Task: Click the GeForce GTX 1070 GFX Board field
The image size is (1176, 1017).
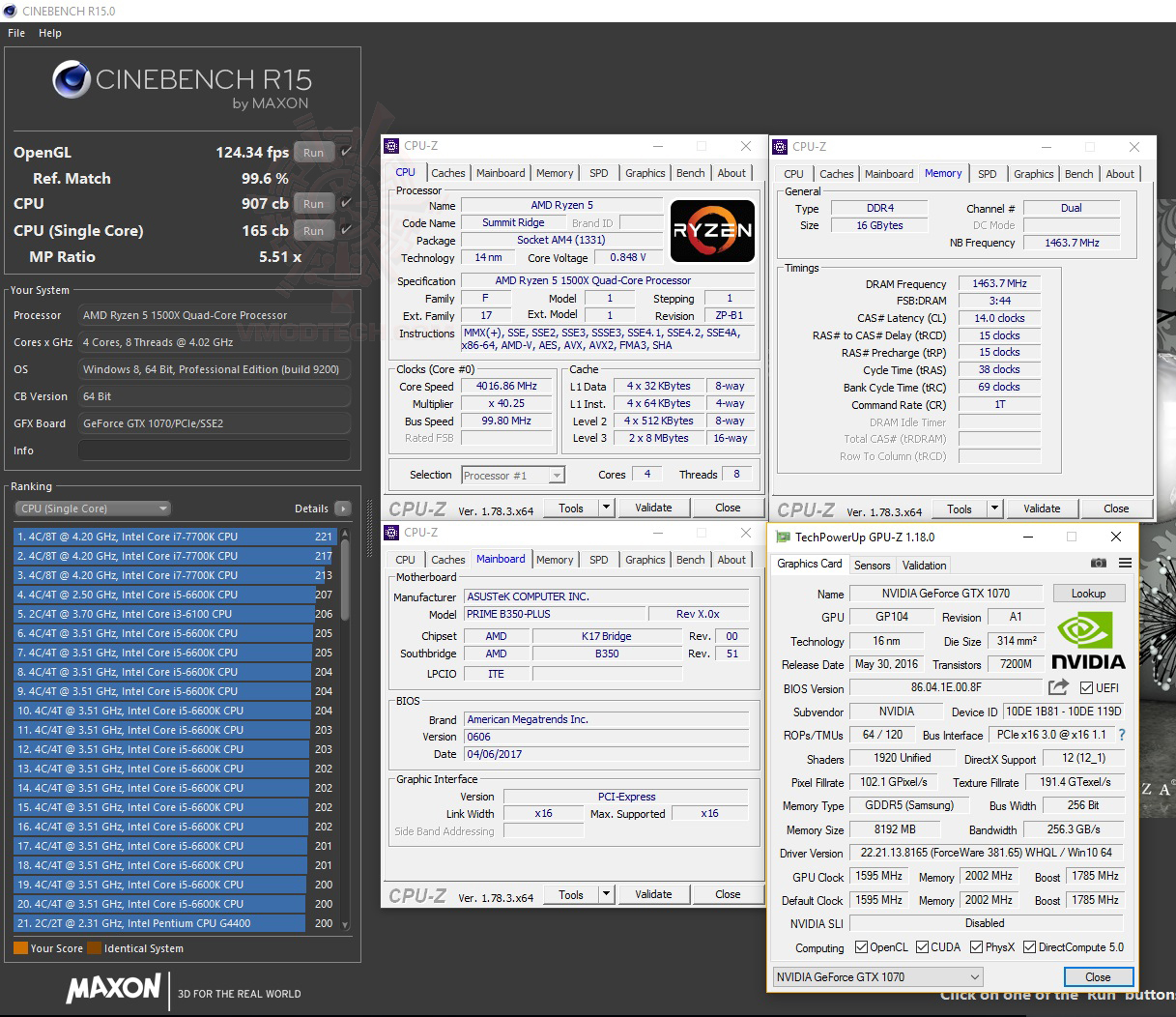Action: [x=215, y=423]
